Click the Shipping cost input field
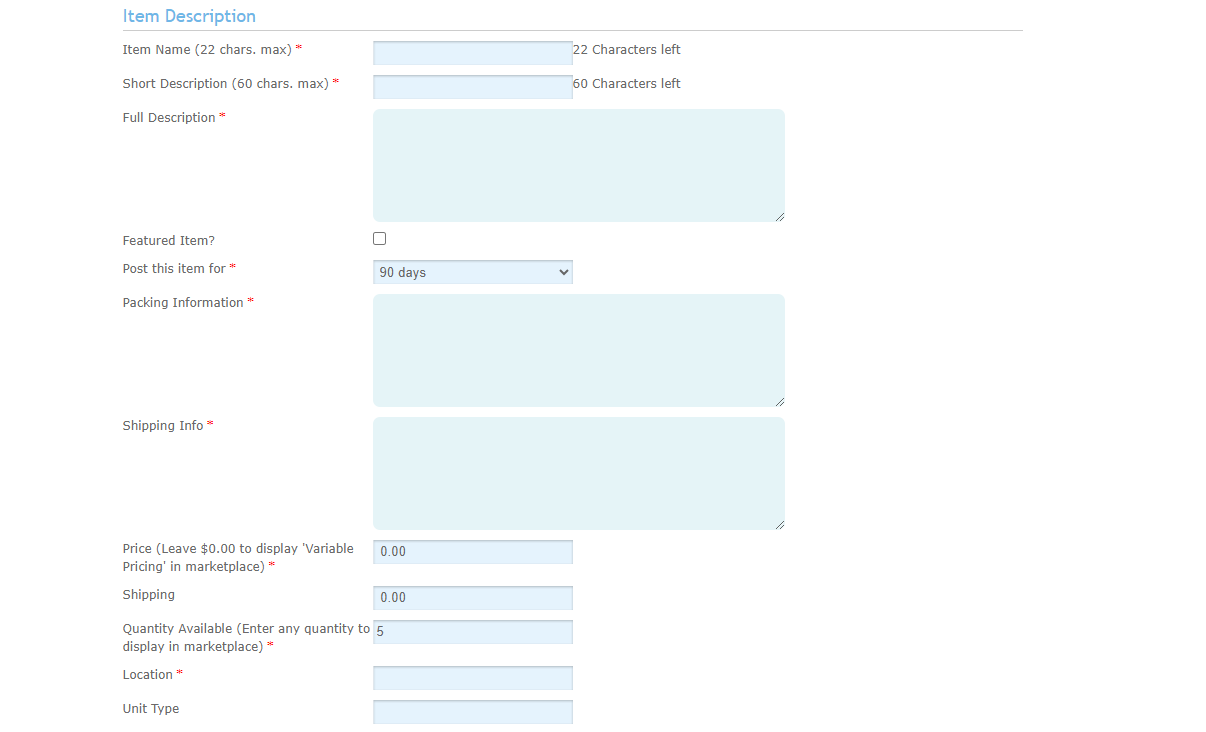Image resolution: width=1206 pixels, height=732 pixels. (x=472, y=598)
